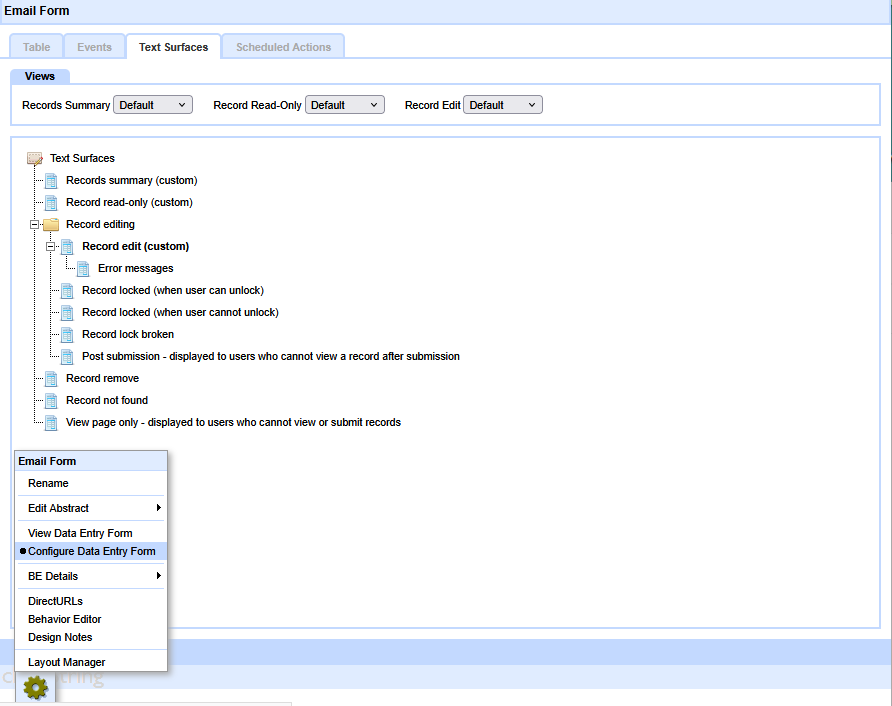Click the Record not found page icon

51,400
